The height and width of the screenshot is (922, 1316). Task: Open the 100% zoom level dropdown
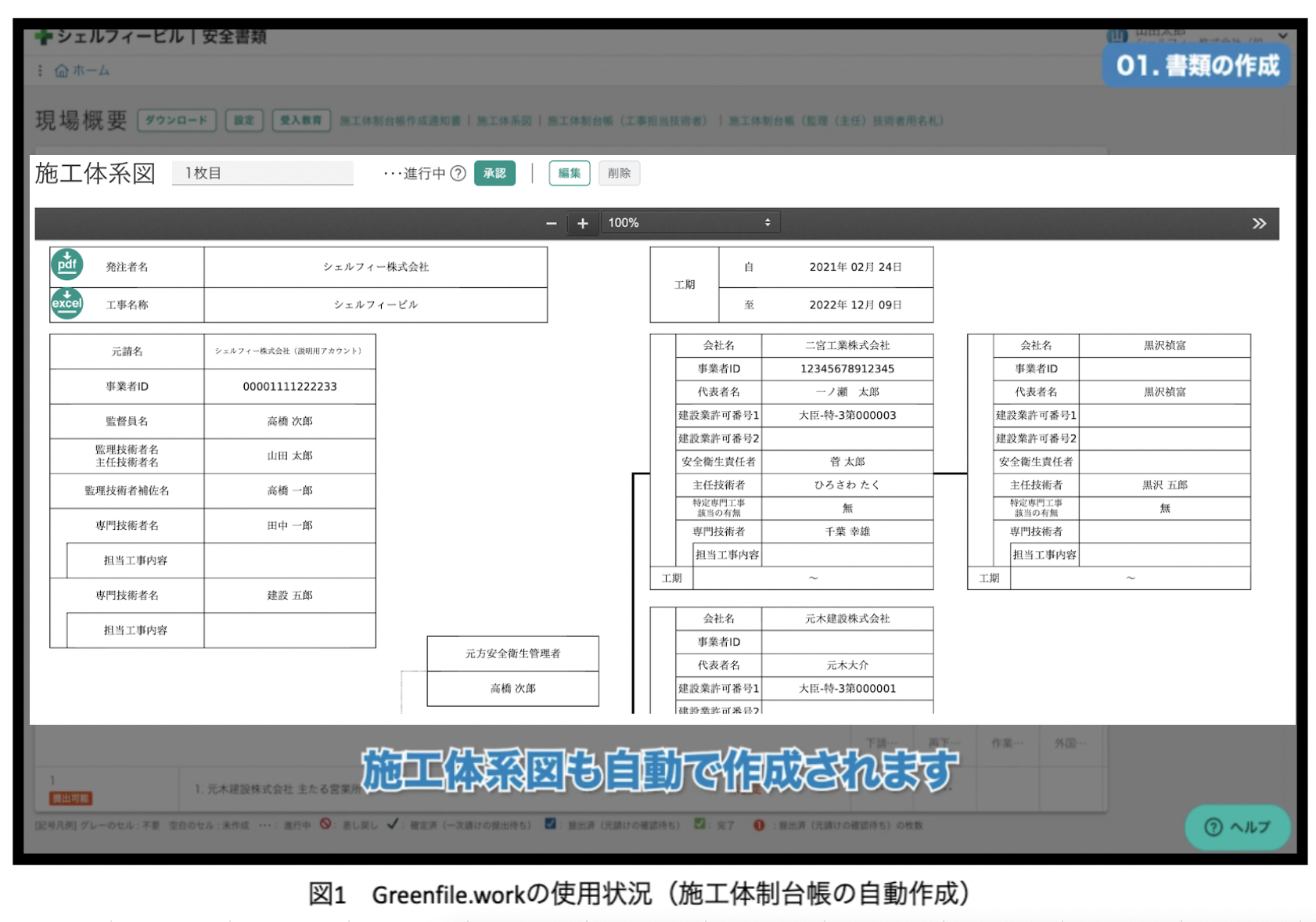[x=690, y=223]
